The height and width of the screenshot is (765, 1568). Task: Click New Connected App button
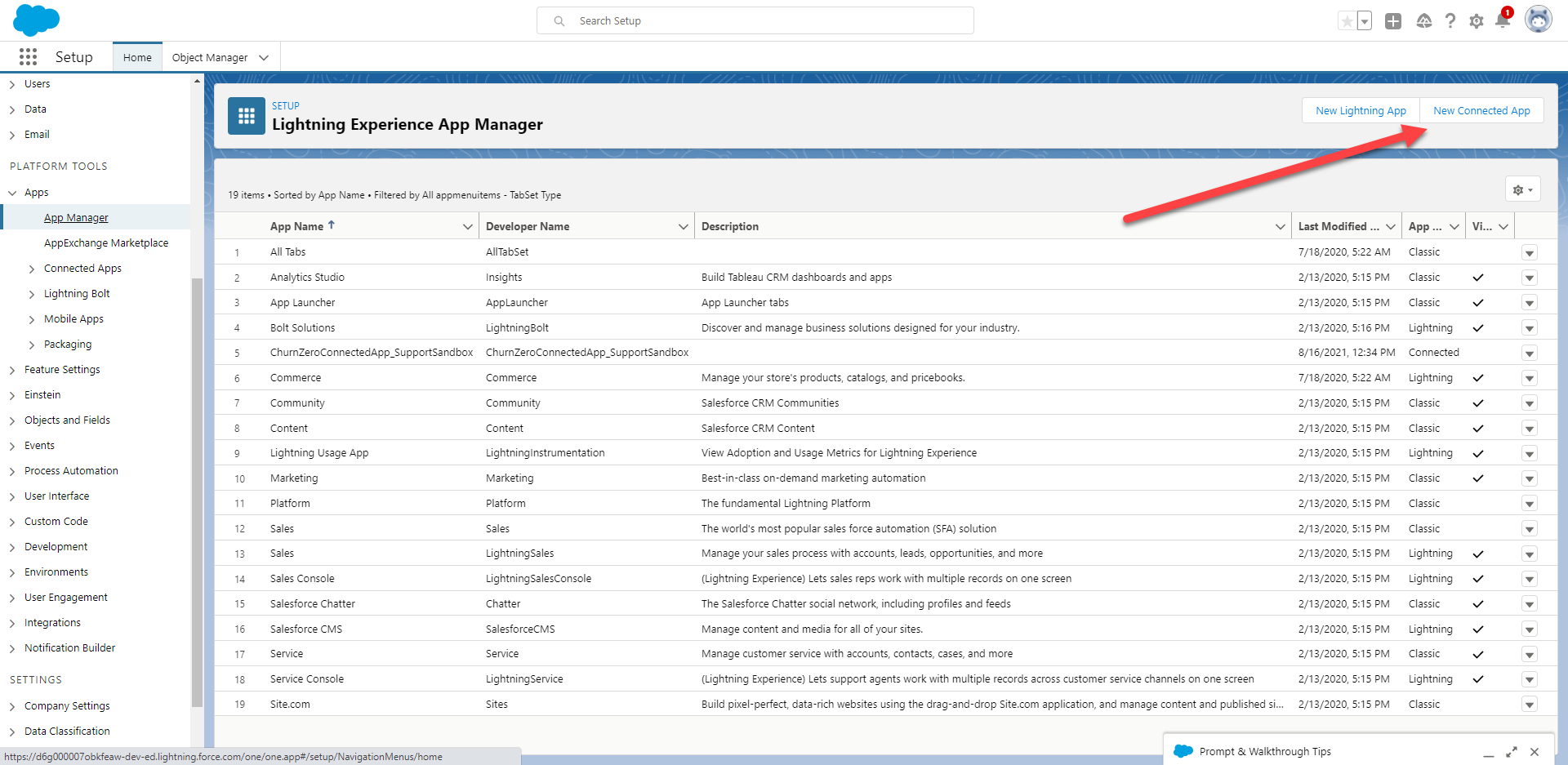1481,110
